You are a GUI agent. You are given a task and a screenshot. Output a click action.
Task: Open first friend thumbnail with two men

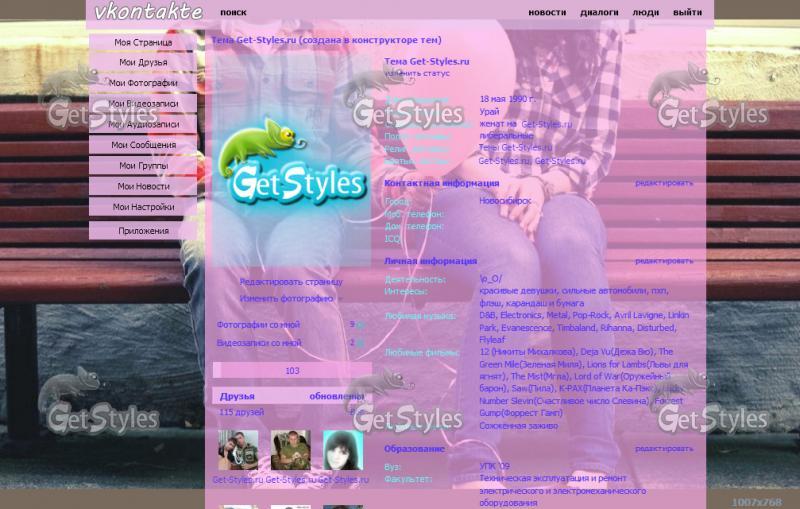[x=238, y=450]
